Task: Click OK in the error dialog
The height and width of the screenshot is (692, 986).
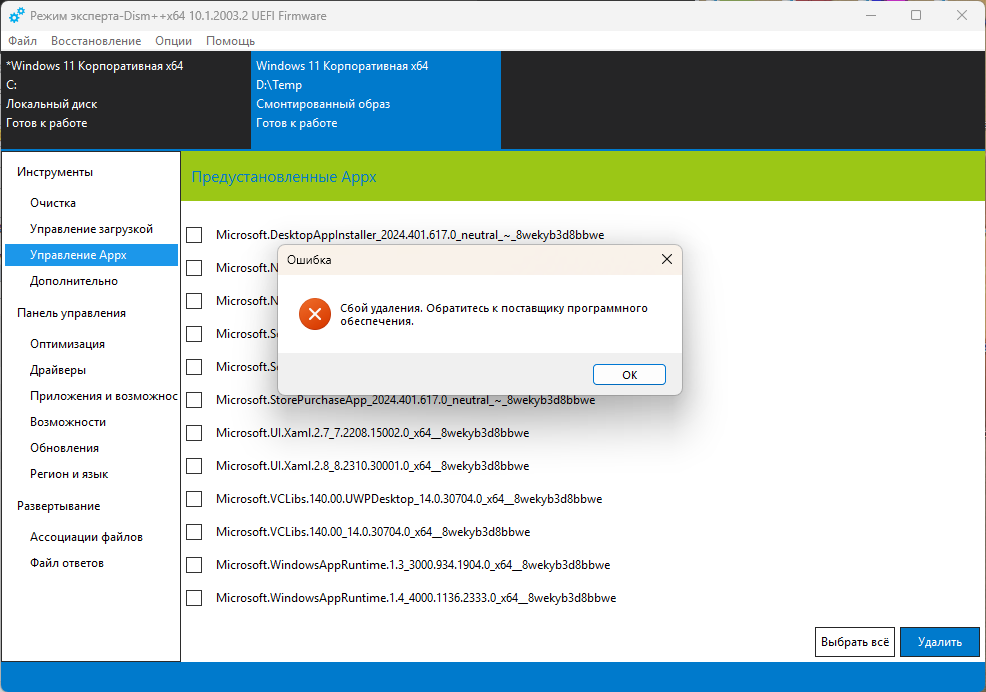Action: point(629,375)
